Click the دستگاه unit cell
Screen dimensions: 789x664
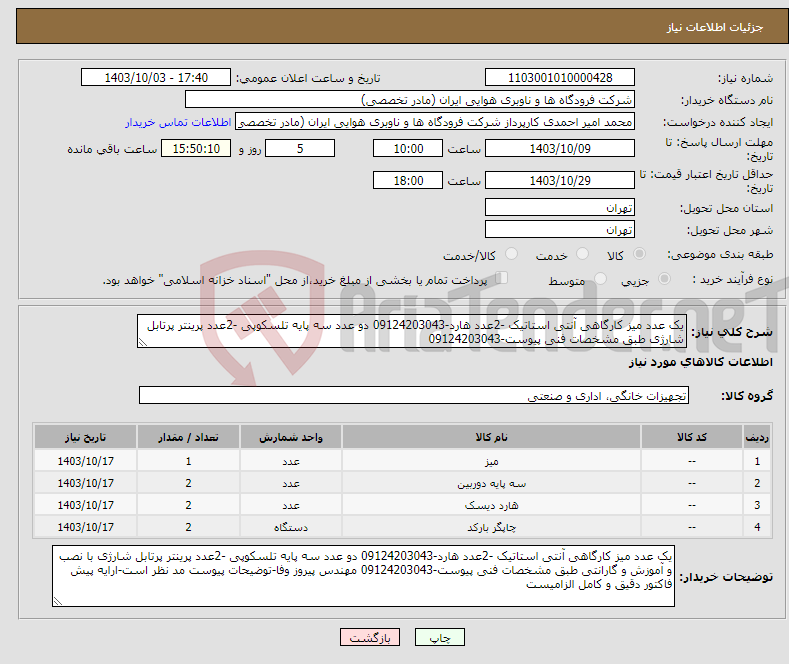pyautogui.click(x=291, y=527)
